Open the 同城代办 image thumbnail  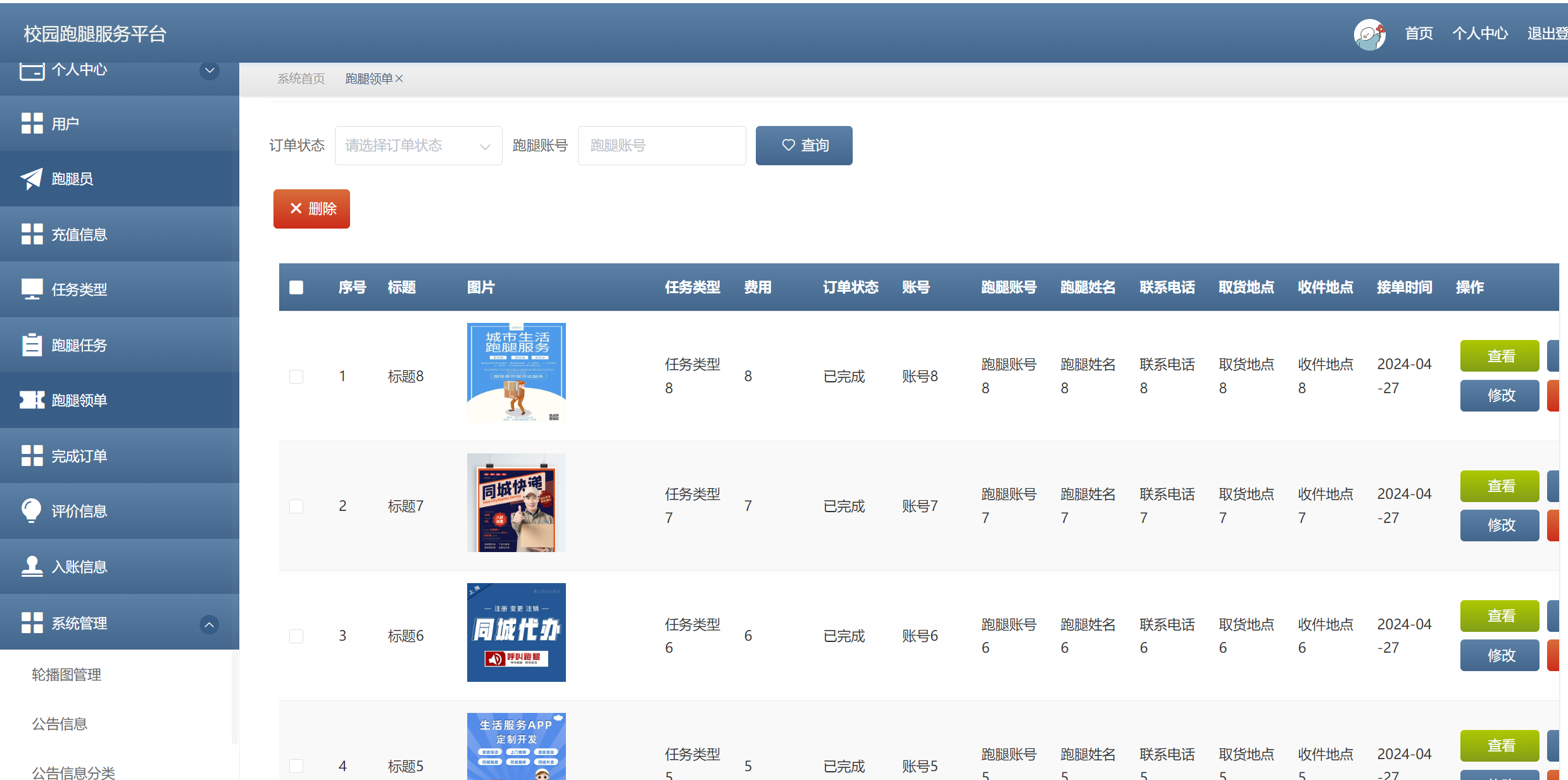click(x=517, y=632)
